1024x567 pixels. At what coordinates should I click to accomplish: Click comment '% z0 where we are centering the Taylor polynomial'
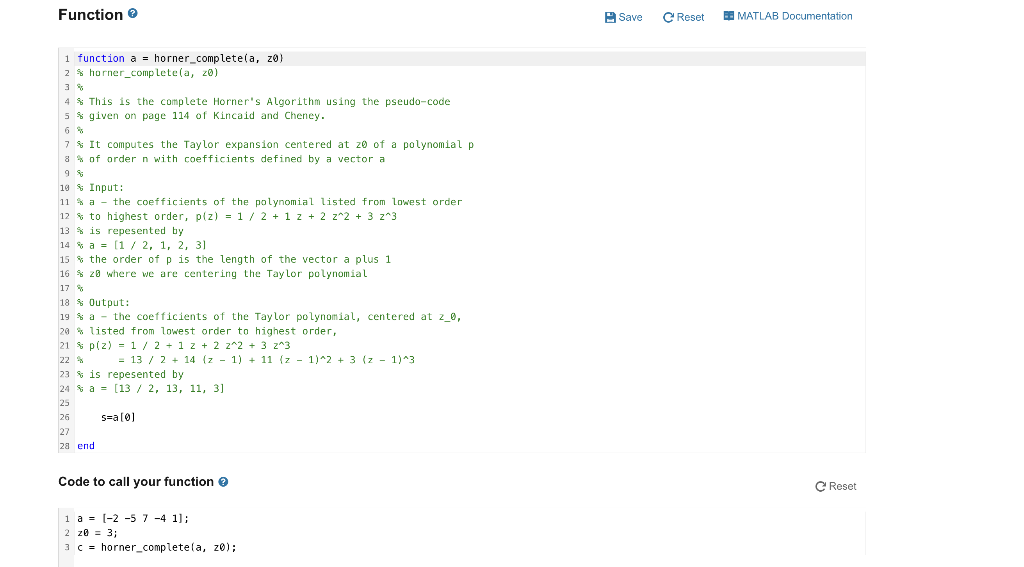[222, 274]
